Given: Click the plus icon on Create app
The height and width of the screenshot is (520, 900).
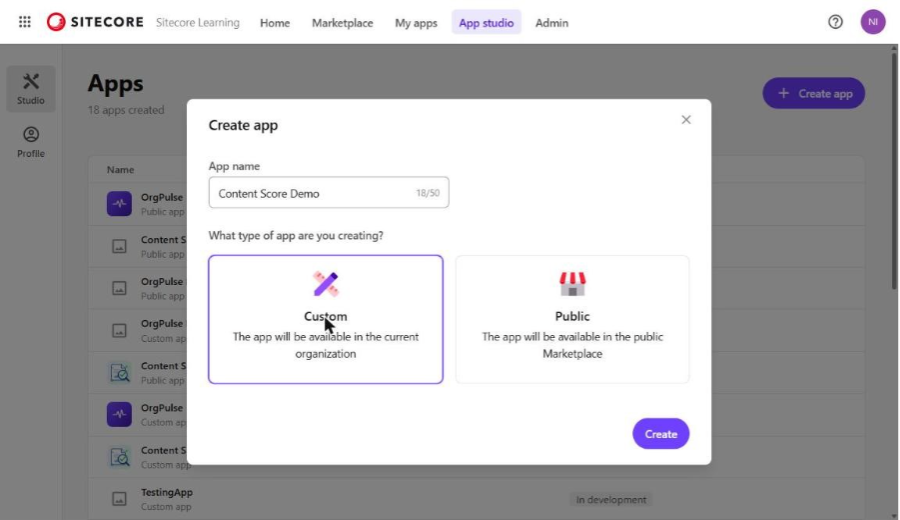Looking at the screenshot, I should pos(783,93).
